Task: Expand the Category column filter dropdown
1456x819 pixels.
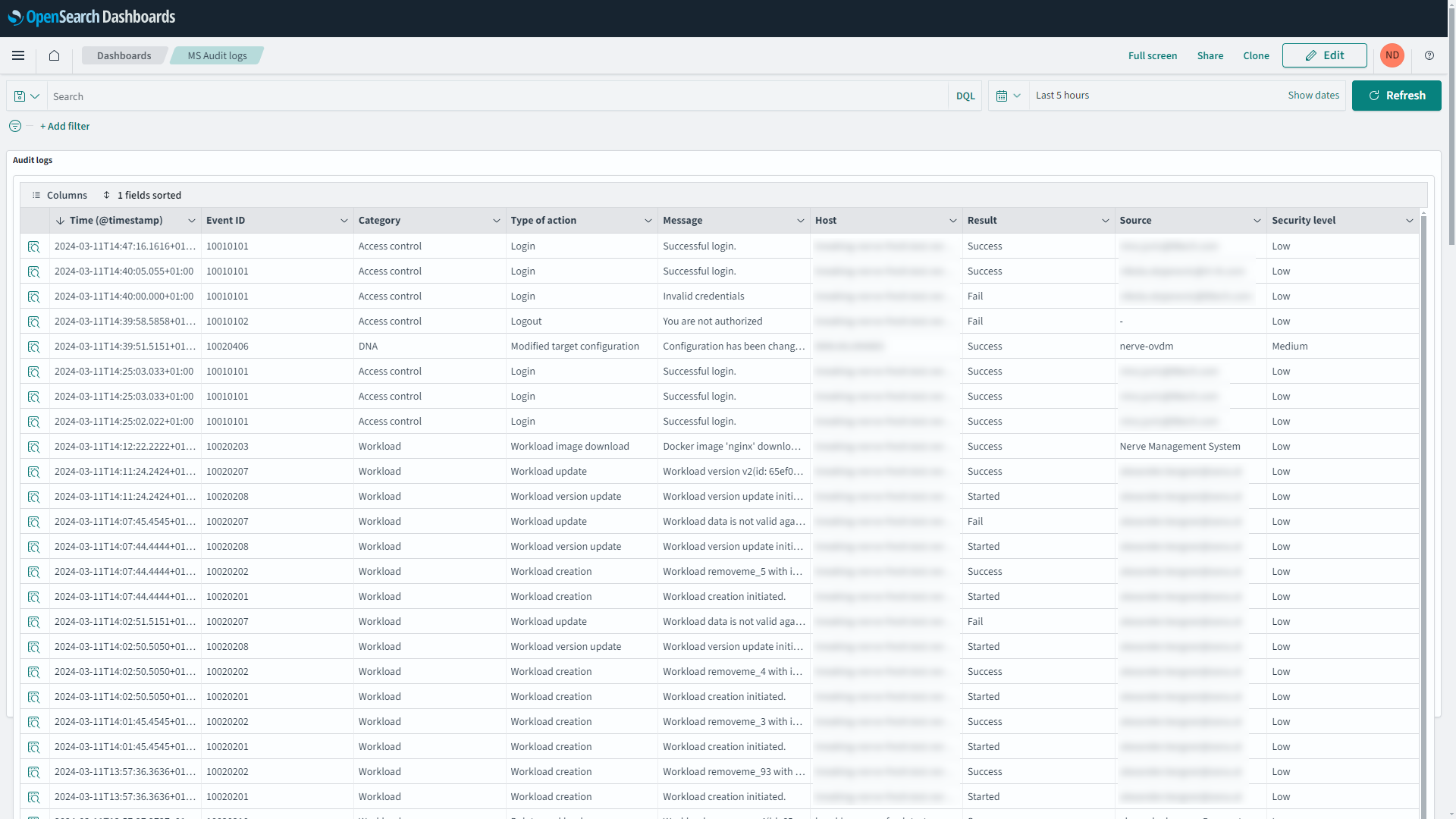Action: coord(495,220)
